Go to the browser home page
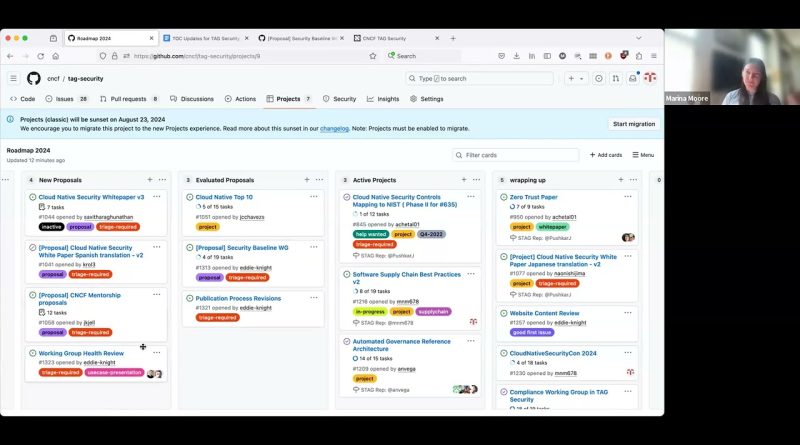The width and height of the screenshot is (800, 445). coord(56,56)
